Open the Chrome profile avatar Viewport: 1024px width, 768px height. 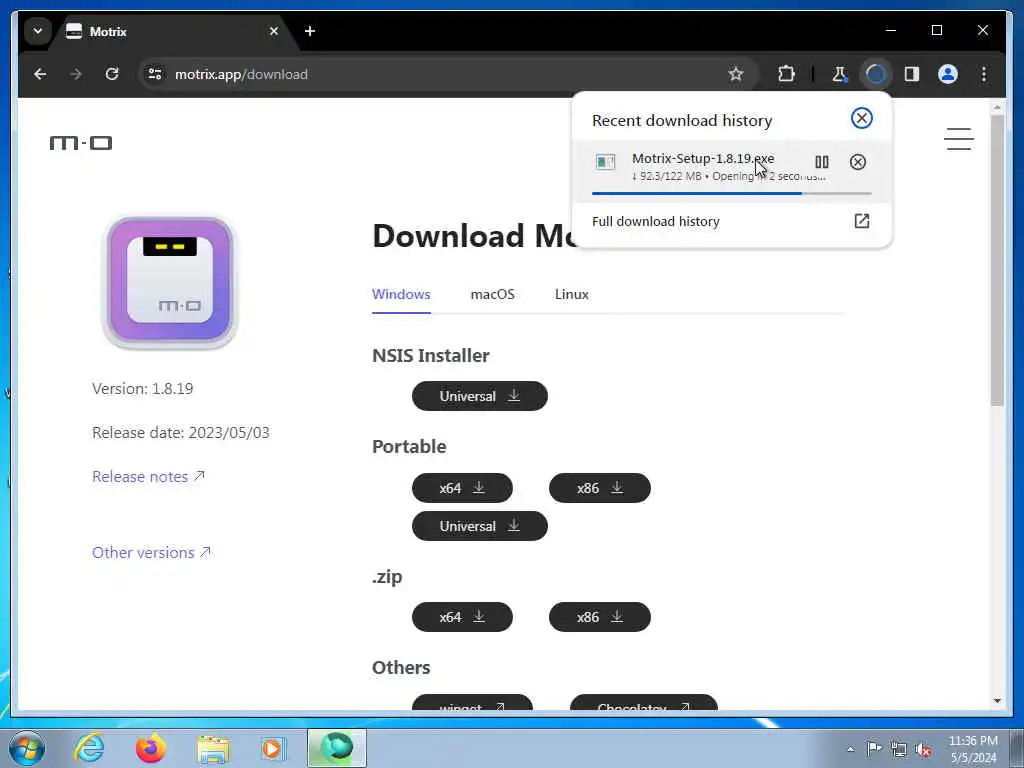[948, 74]
